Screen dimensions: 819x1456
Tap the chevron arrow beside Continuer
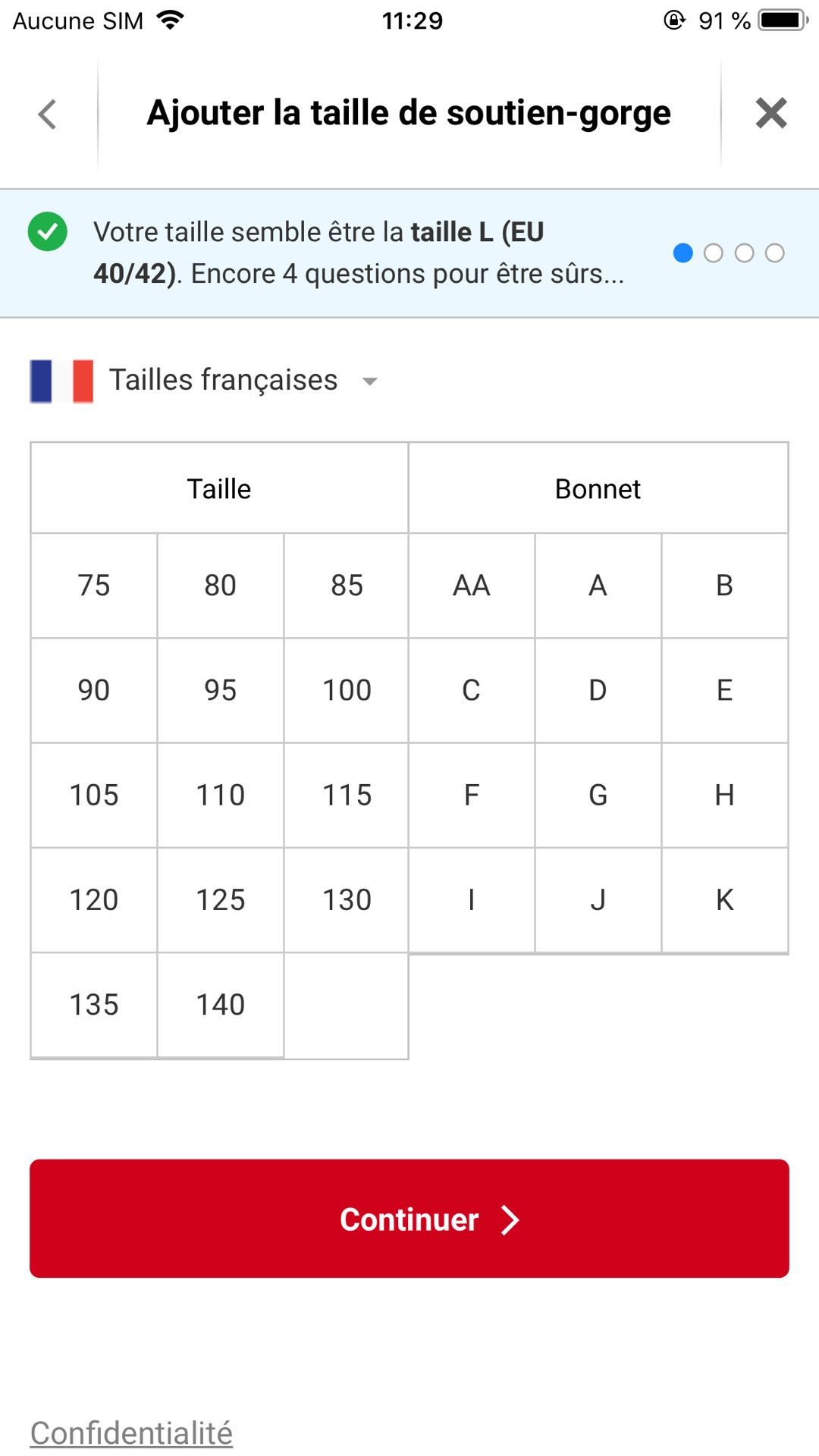click(x=510, y=1219)
